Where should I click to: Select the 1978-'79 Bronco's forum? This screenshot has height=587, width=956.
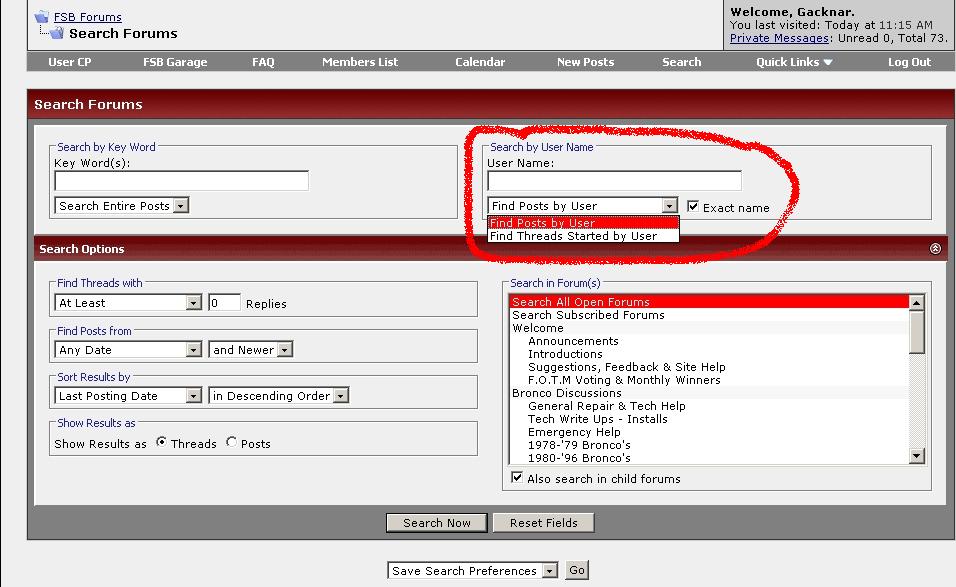(x=709, y=445)
